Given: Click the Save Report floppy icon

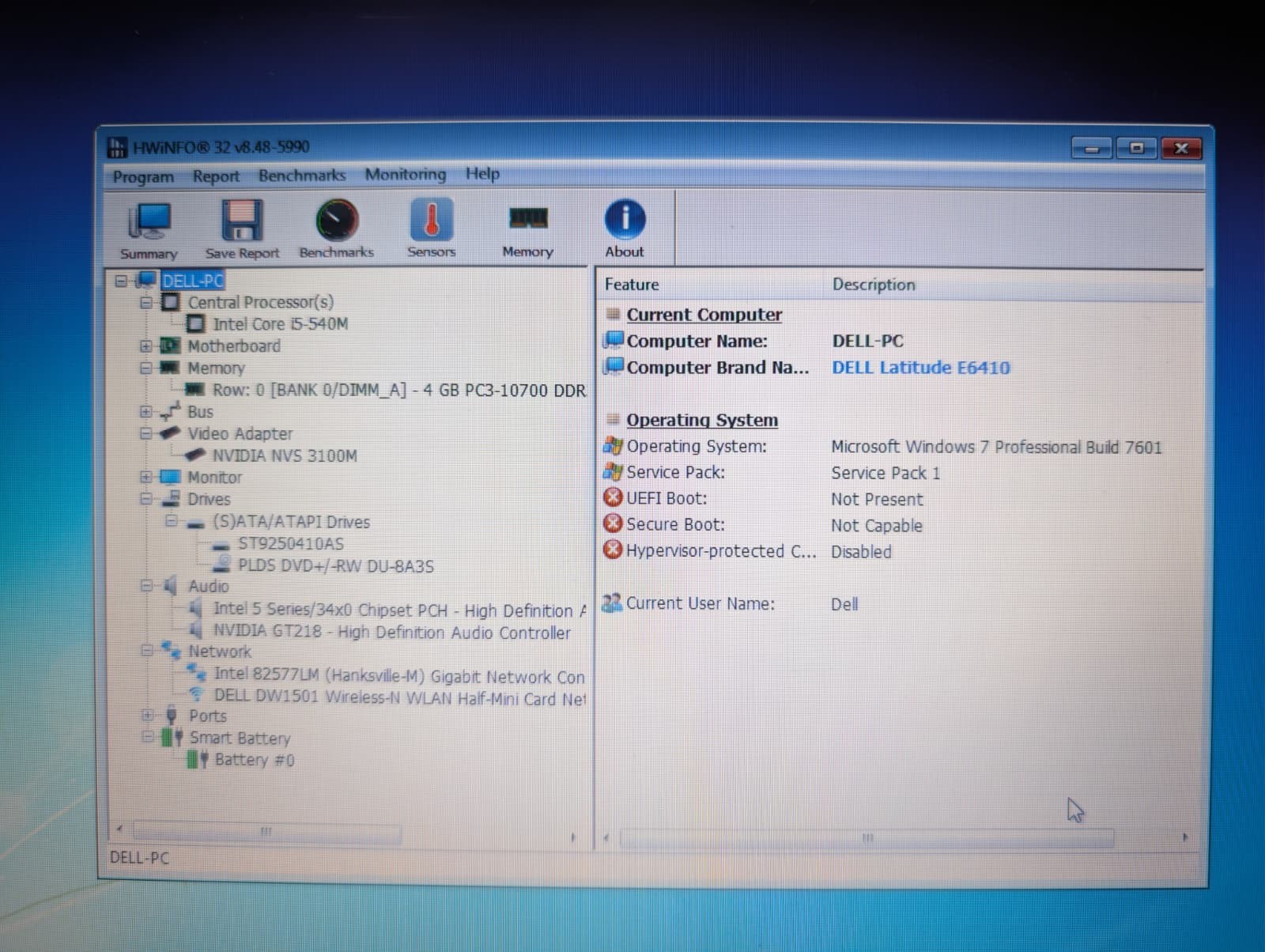Looking at the screenshot, I should (241, 220).
